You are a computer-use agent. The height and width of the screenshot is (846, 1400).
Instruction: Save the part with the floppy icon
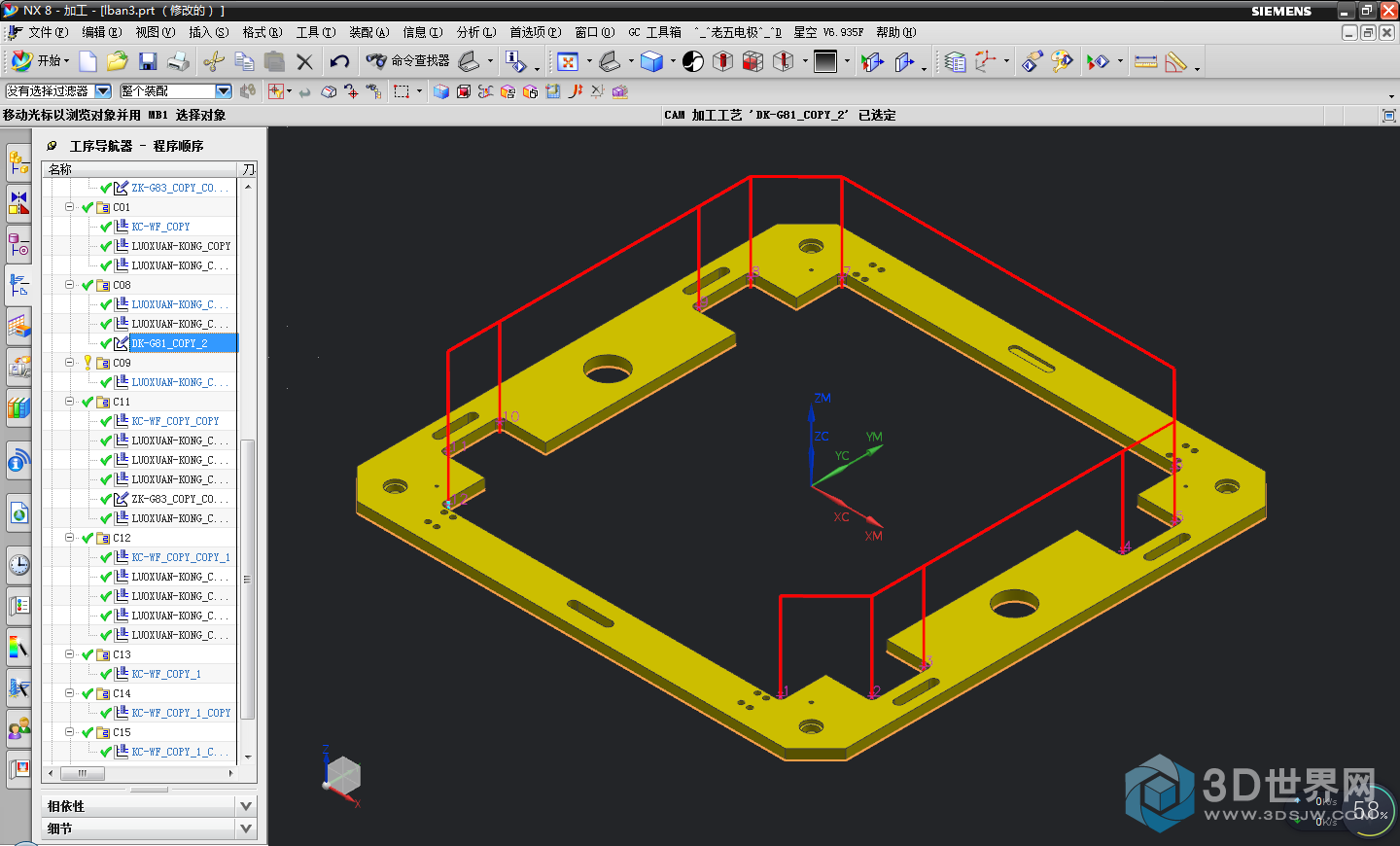(x=148, y=61)
